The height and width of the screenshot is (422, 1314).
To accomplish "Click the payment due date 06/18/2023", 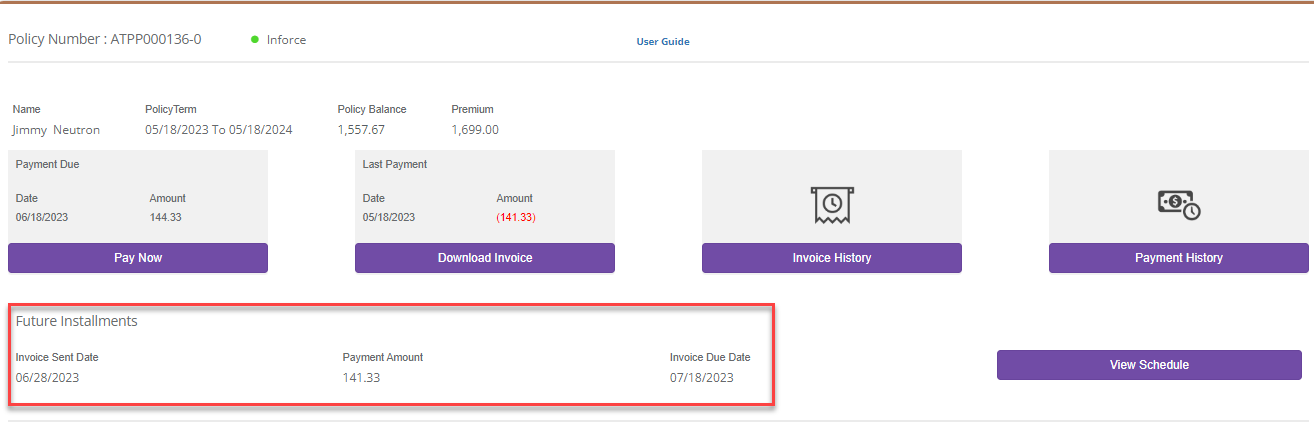I will pos(42,217).
